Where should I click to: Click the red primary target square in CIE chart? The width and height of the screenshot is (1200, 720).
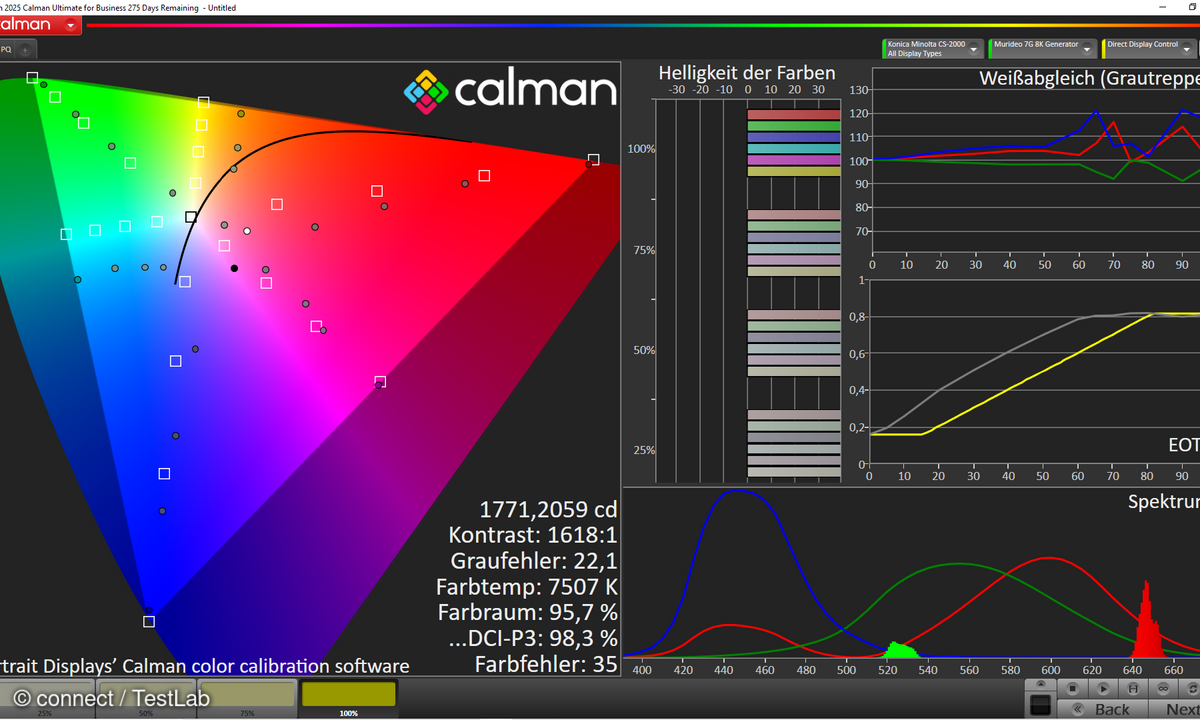pyautogui.click(x=593, y=160)
